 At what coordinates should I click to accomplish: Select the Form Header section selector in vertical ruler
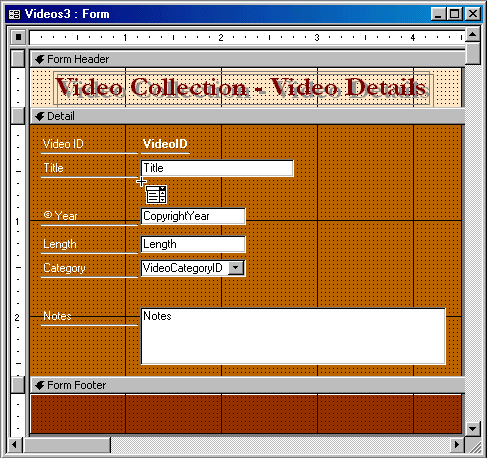click(18, 59)
